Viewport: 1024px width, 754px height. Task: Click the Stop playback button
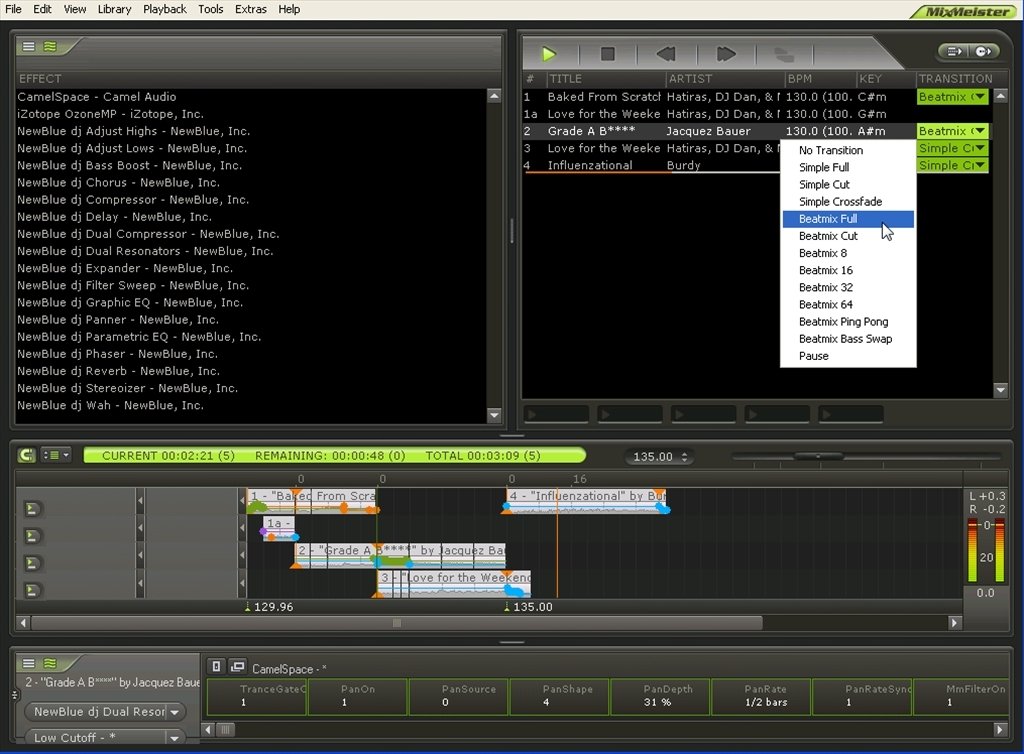pos(607,54)
